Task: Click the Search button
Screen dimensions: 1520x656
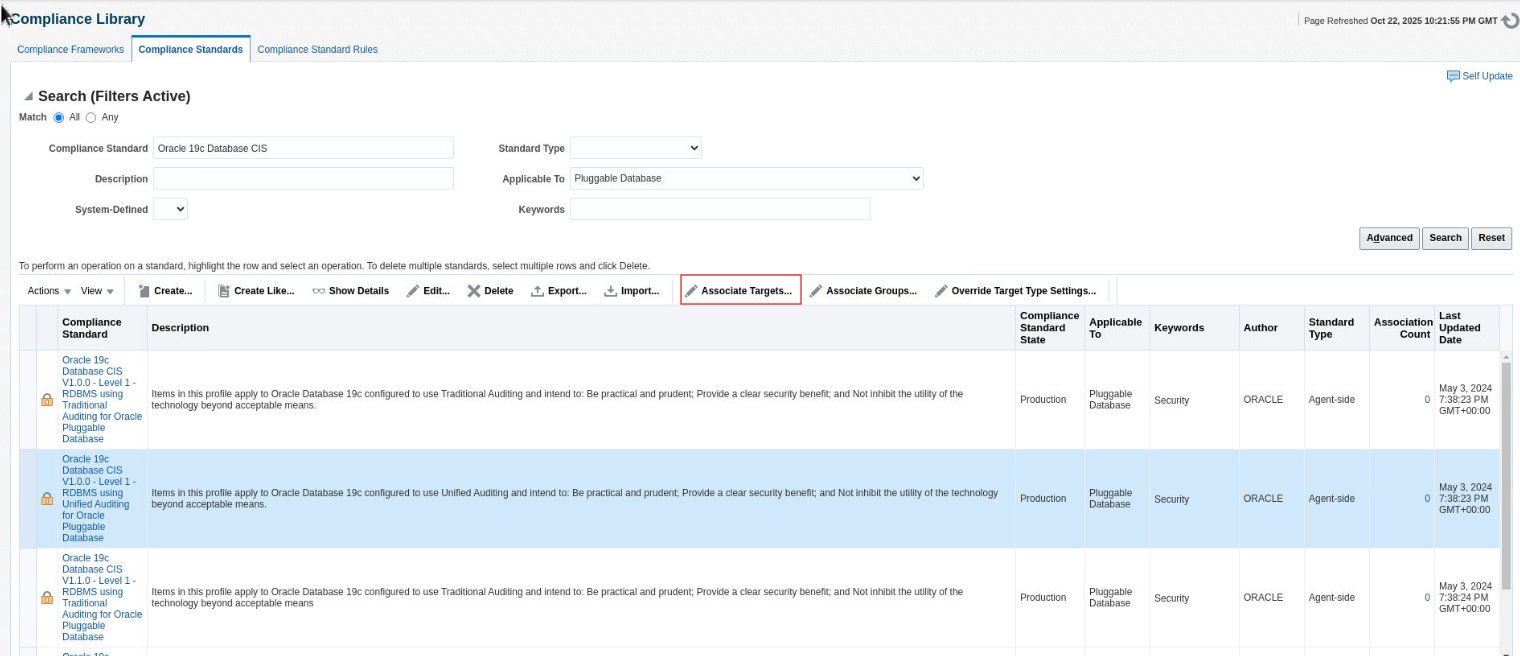Action: tap(1444, 238)
